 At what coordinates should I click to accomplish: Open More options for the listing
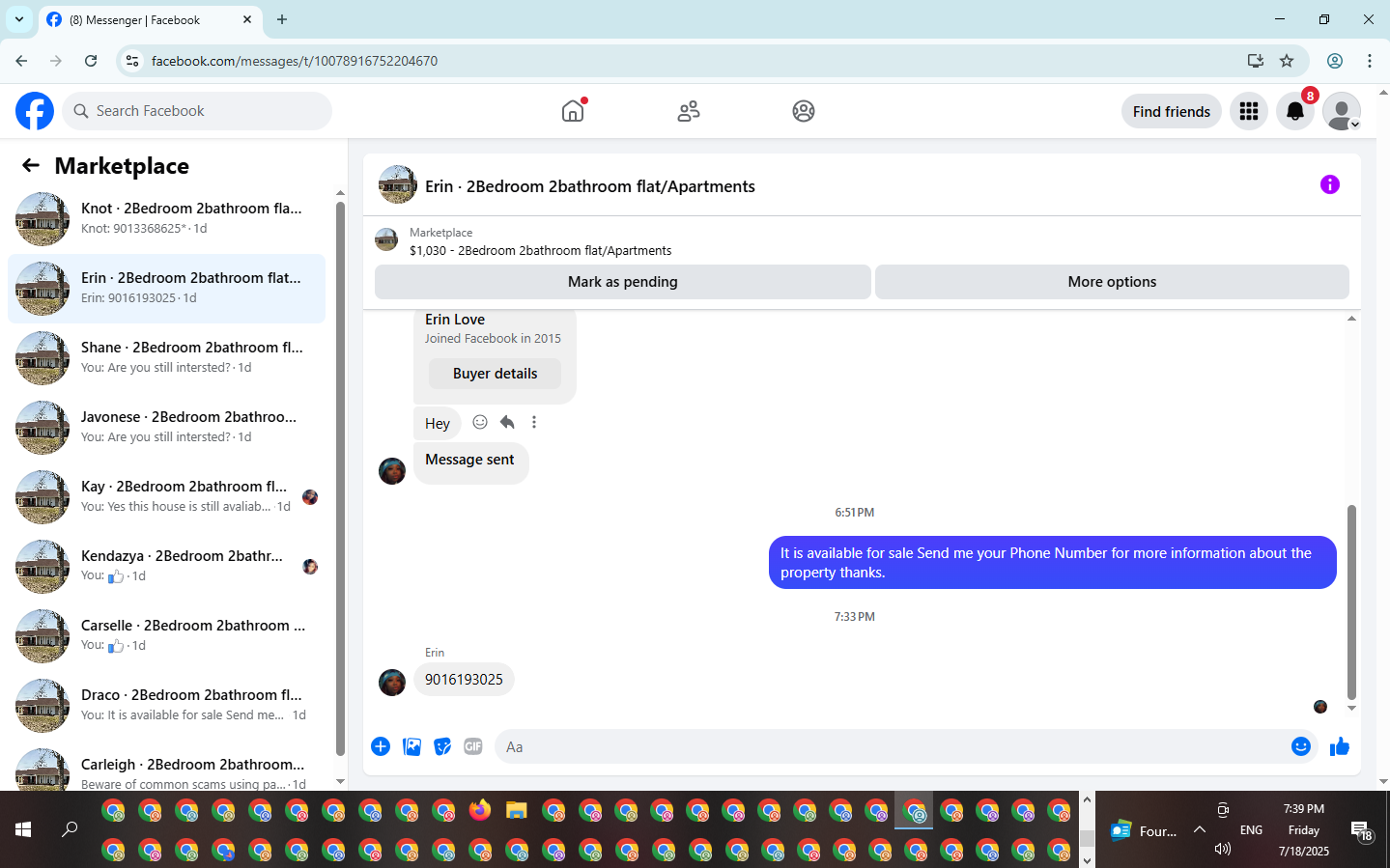click(1112, 282)
